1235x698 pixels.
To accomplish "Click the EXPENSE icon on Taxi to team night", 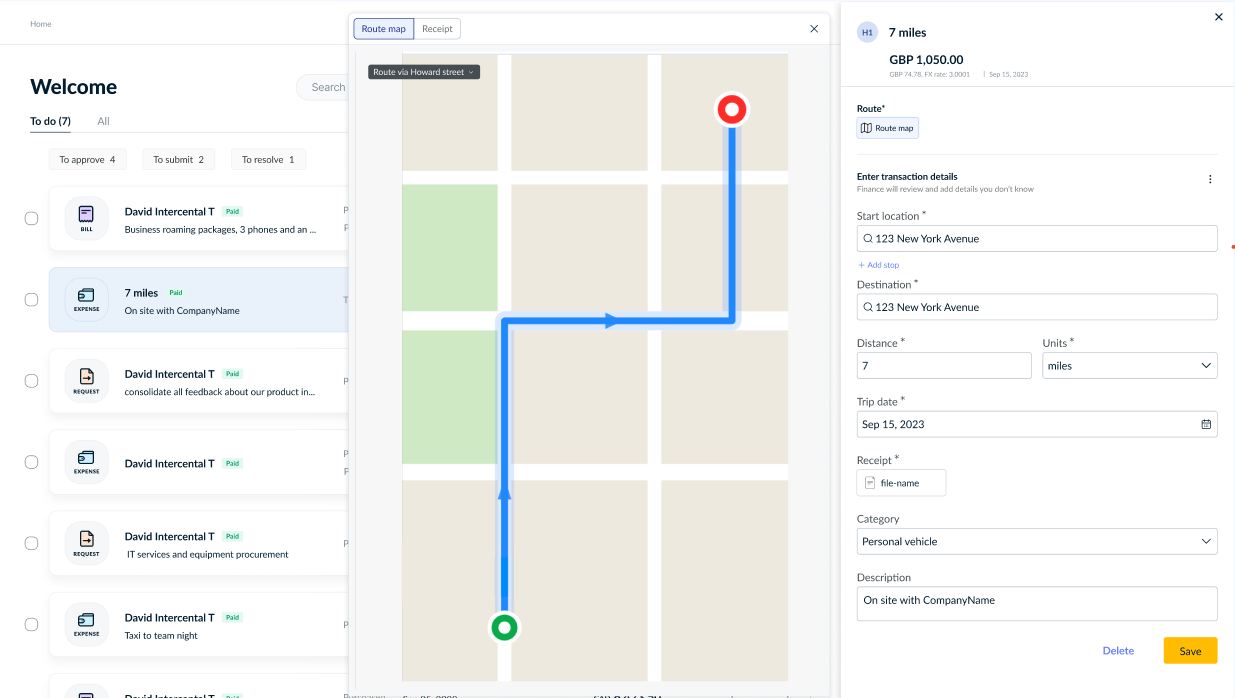I will pyautogui.click(x=87, y=624).
